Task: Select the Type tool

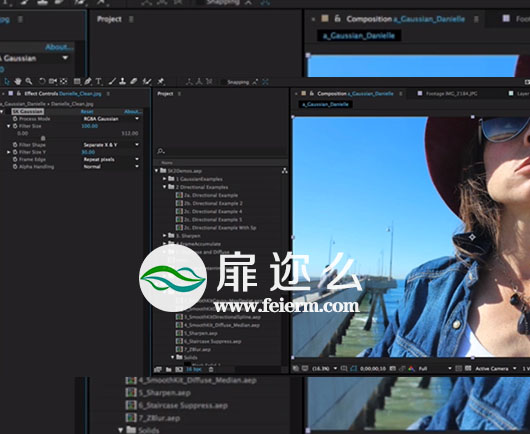Action: [99, 81]
